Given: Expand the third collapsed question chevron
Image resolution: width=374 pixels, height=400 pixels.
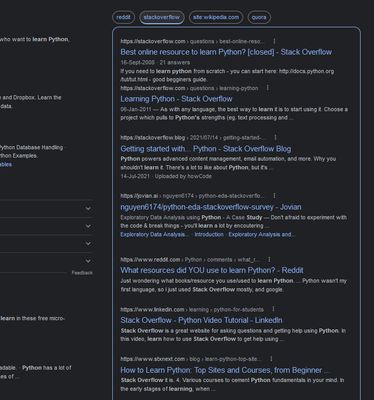Looking at the screenshot, I should point(88,244).
